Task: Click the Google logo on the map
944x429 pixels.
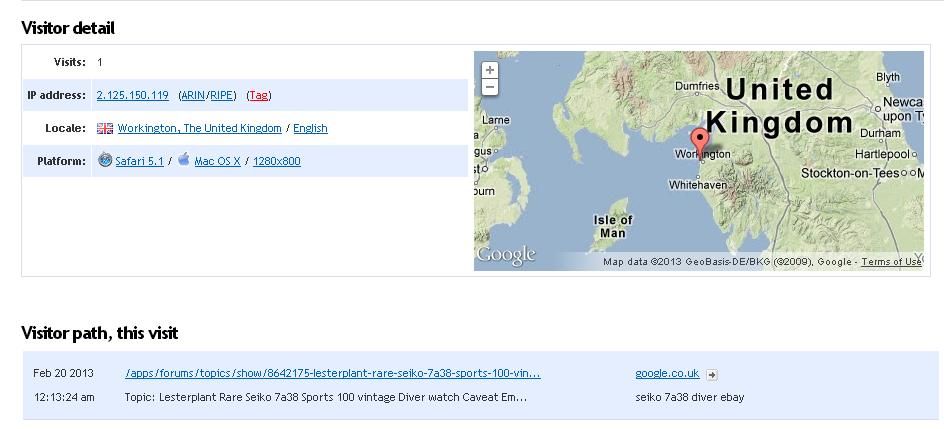Action: click(506, 255)
